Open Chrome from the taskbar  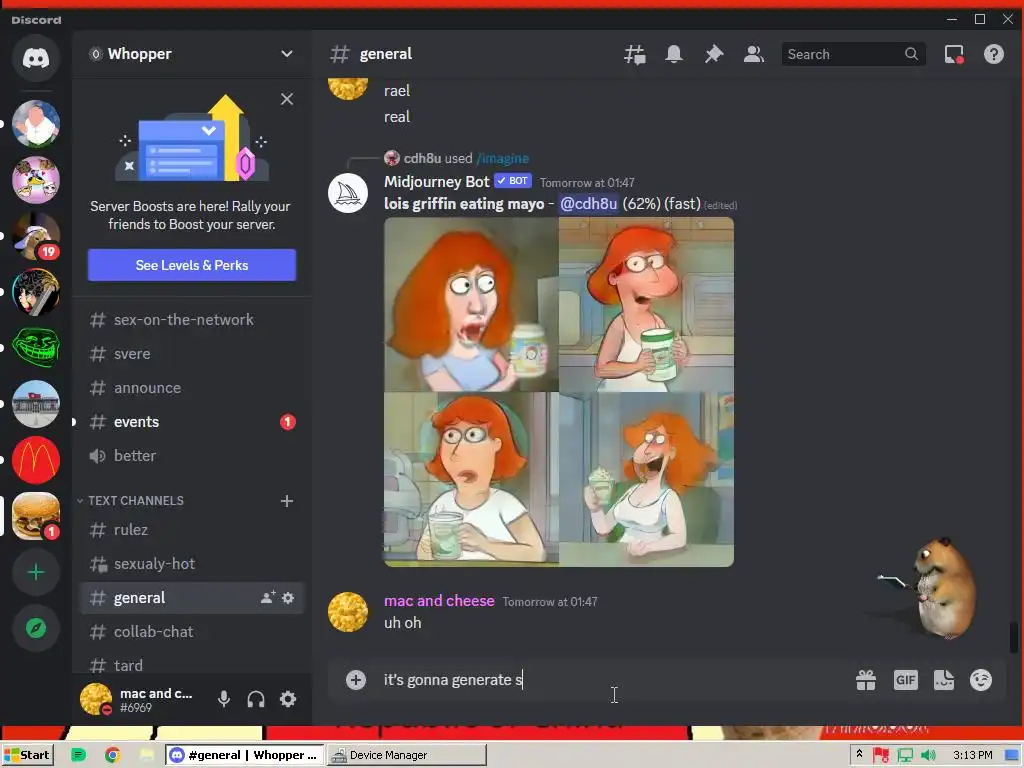[112, 755]
